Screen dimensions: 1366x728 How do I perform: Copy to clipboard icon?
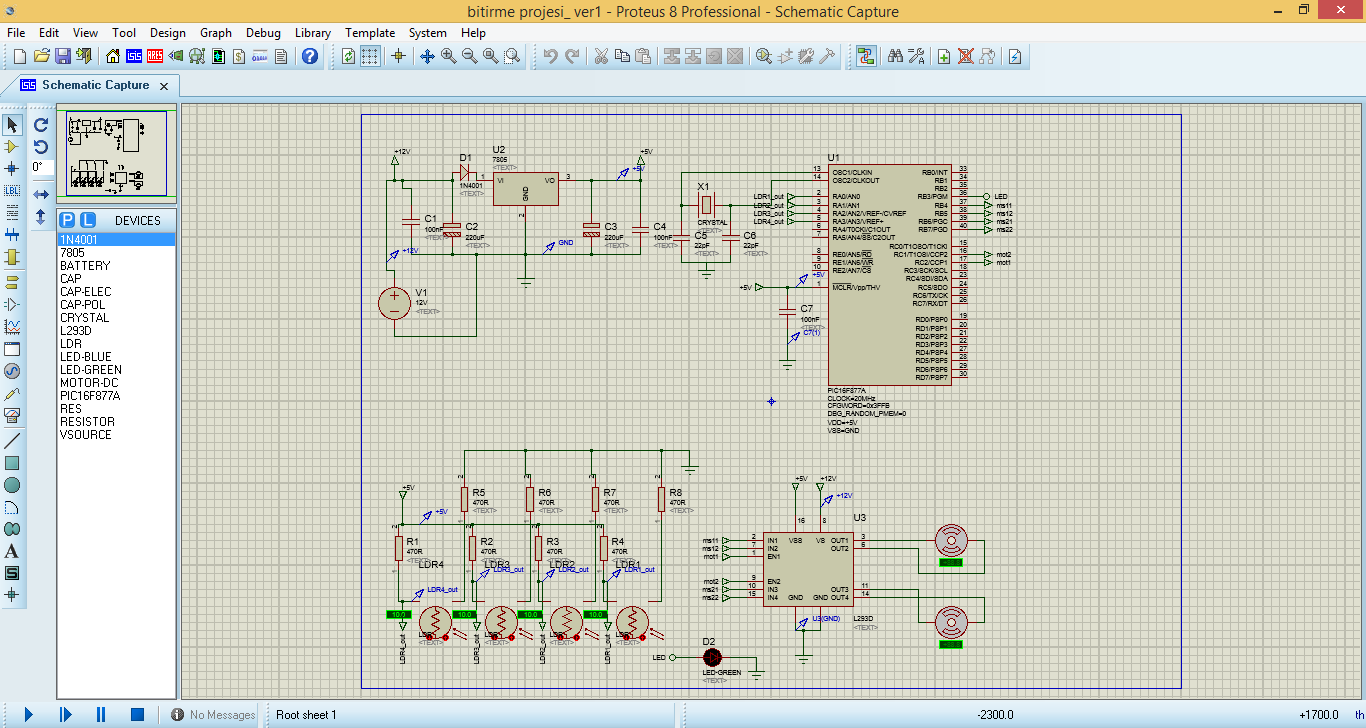(622, 56)
